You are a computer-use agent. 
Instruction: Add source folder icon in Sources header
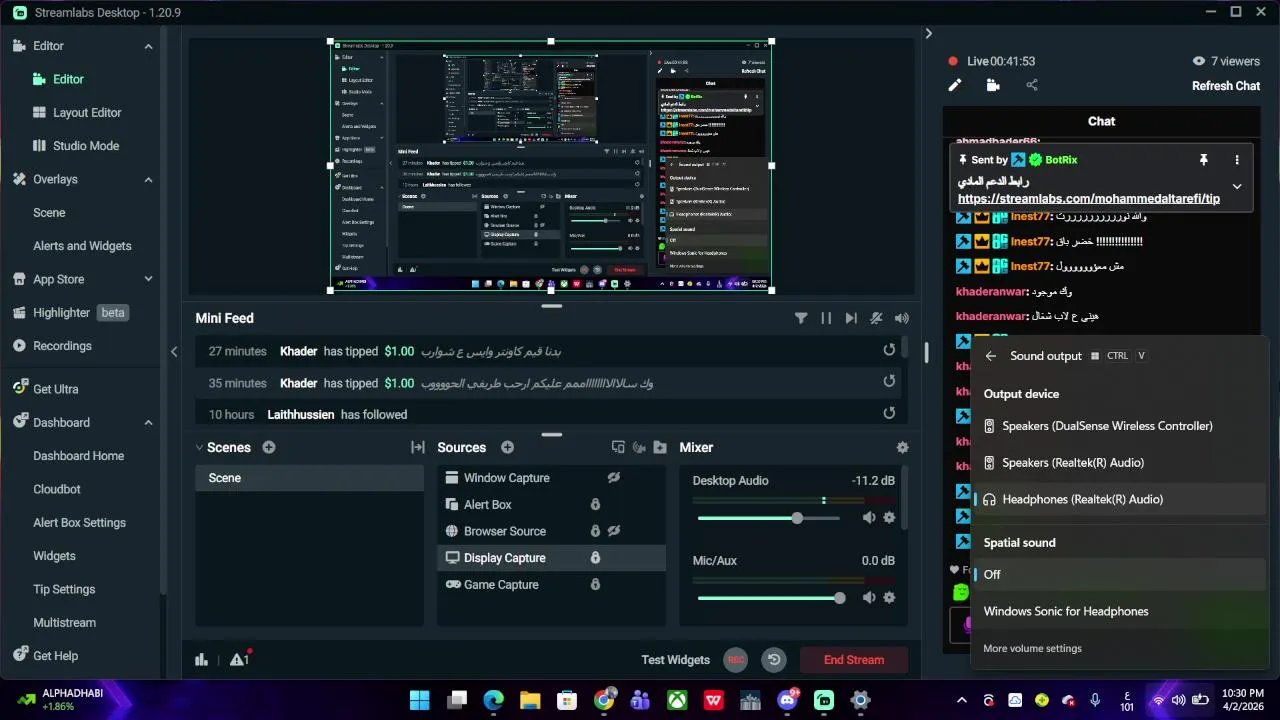pos(660,448)
